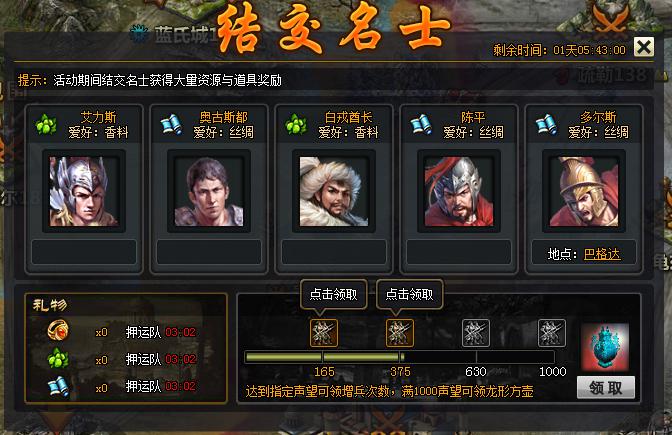The width and height of the screenshot is (672, 435).
Task: Click the first 点击领取 tooltip button
Action: (x=333, y=294)
